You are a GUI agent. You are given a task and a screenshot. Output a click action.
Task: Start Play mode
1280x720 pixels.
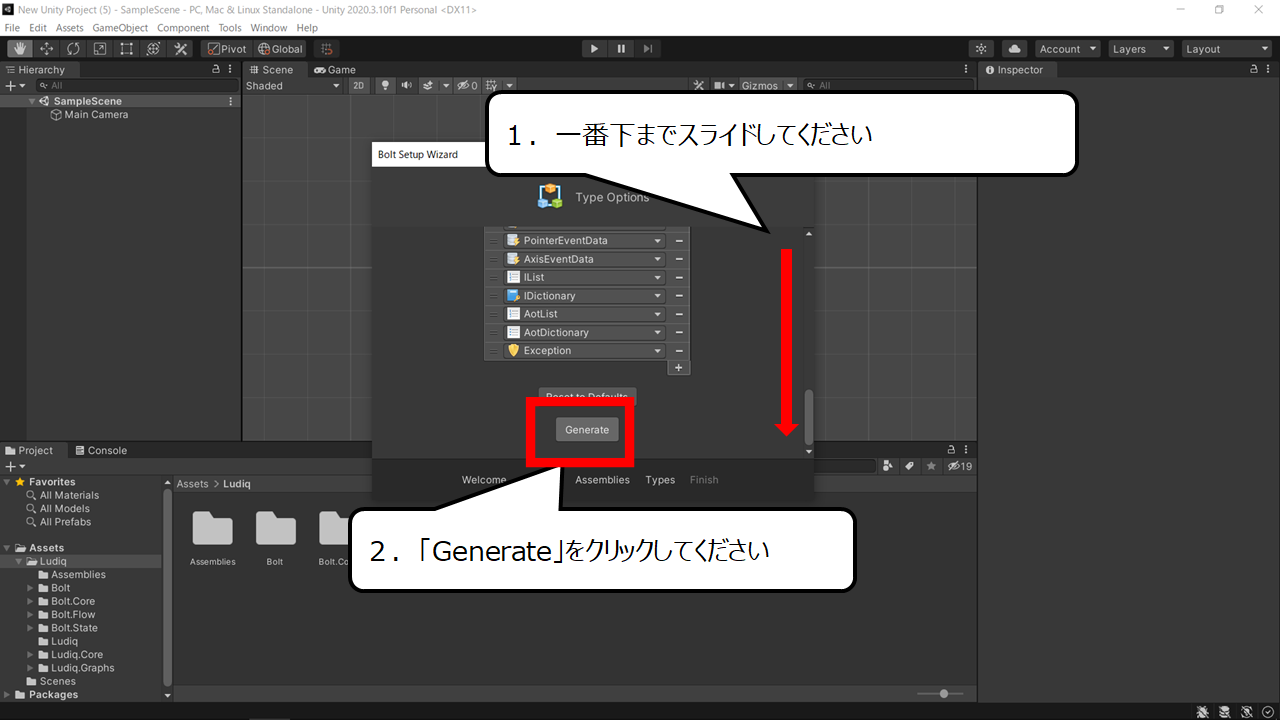[x=594, y=49]
